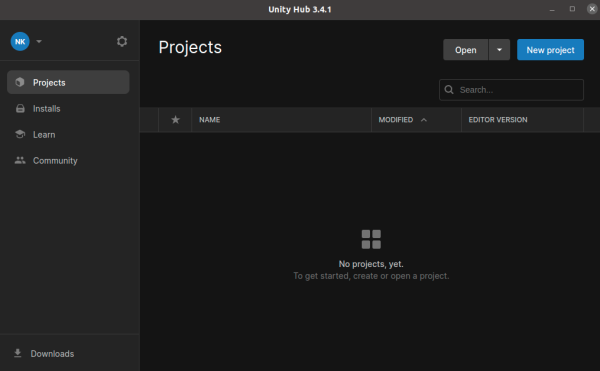The width and height of the screenshot is (600, 371).
Task: Focus the Search projects field
Action: coord(511,90)
